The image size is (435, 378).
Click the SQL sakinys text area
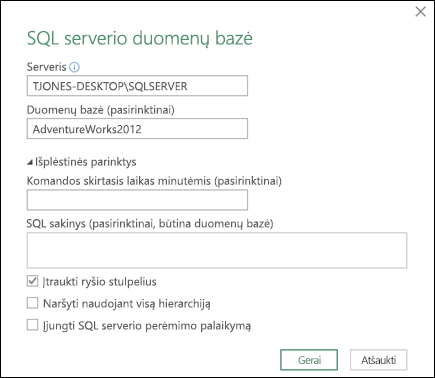click(x=217, y=250)
